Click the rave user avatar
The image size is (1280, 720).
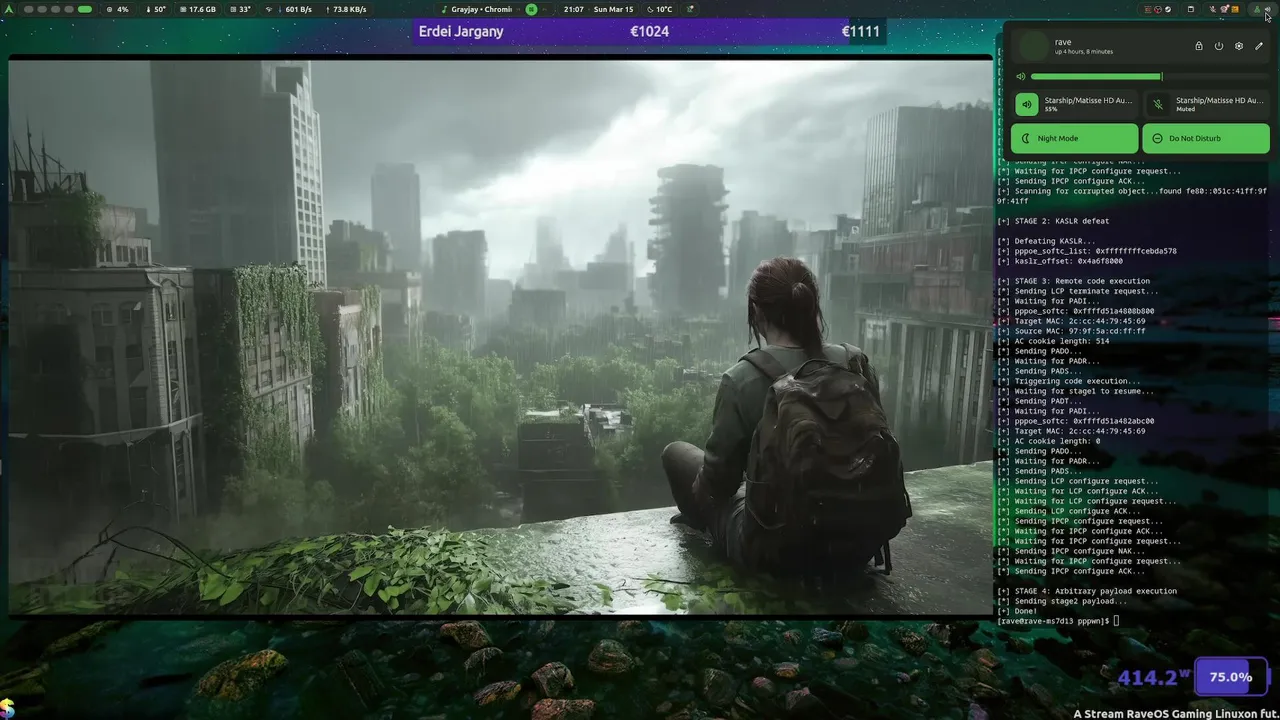click(1034, 46)
